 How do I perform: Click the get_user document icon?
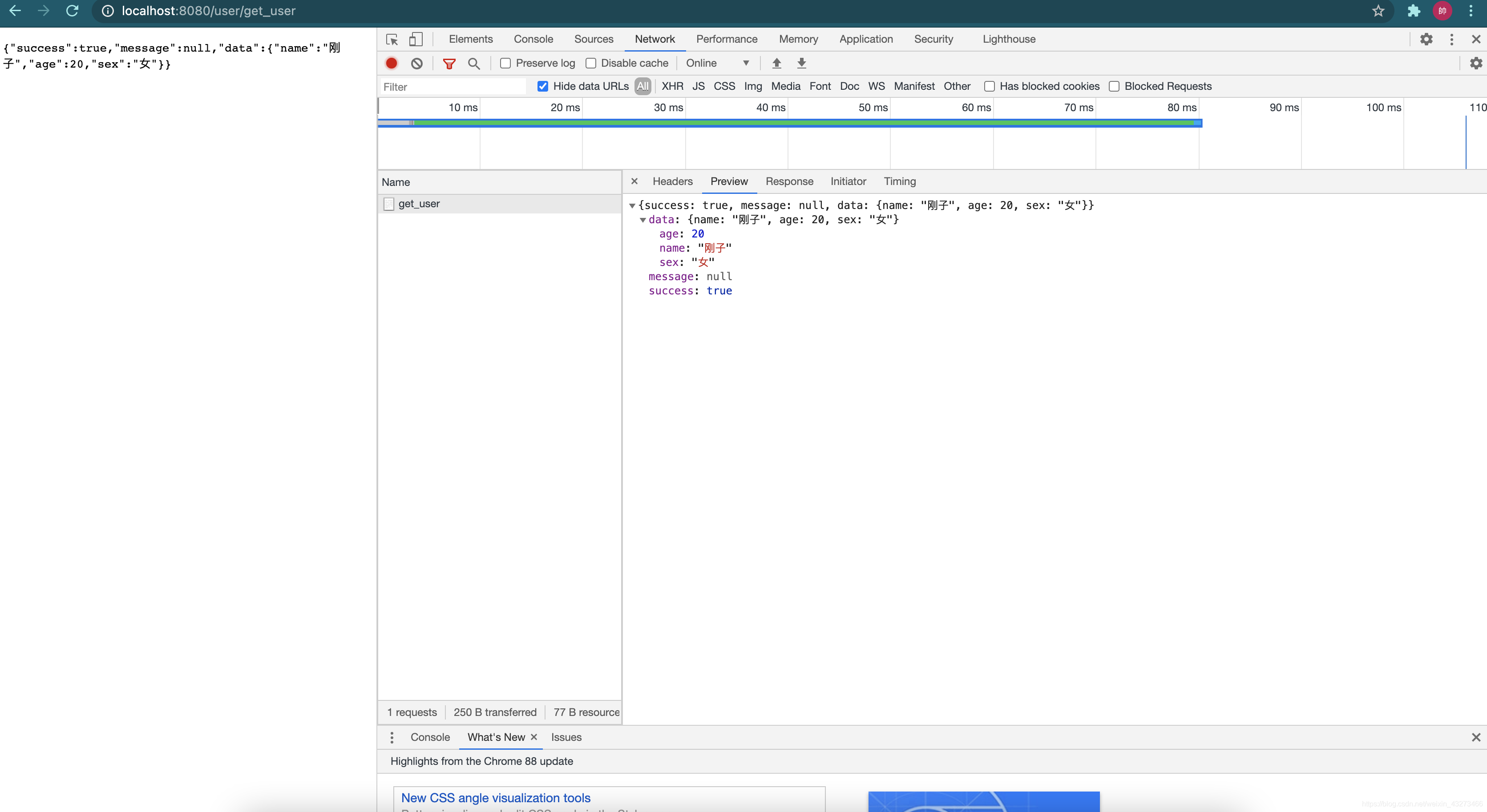(389, 204)
